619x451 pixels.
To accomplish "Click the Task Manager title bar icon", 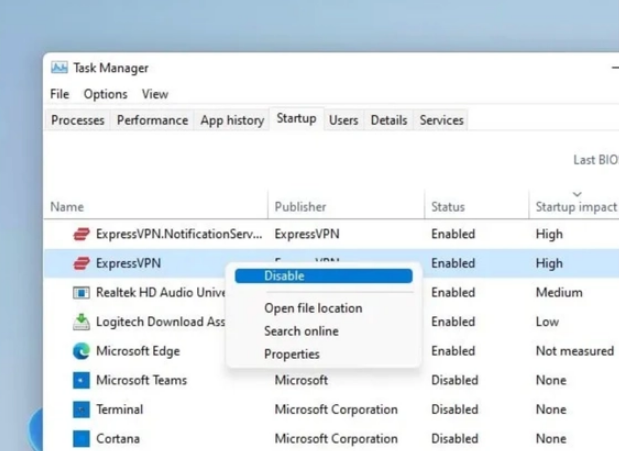I will tap(59, 68).
